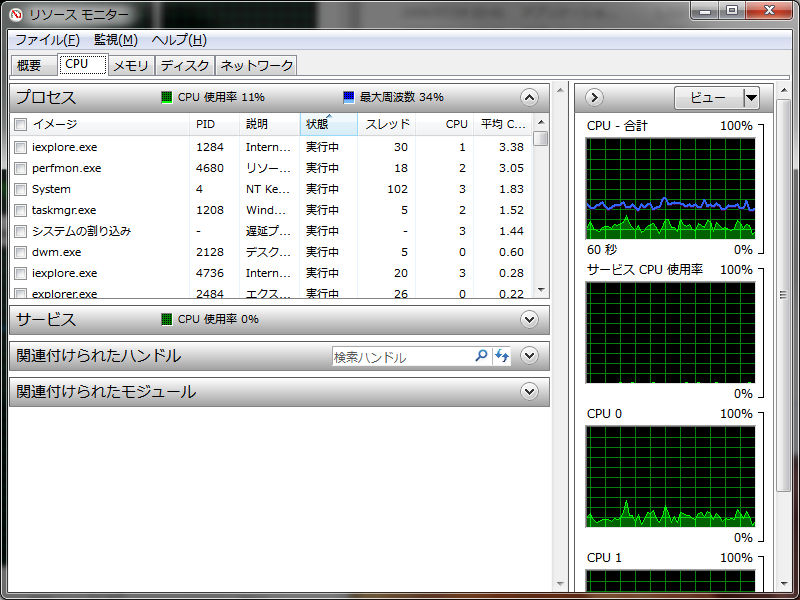
Task: Click the refresh handles icon
Action: [x=502, y=356]
